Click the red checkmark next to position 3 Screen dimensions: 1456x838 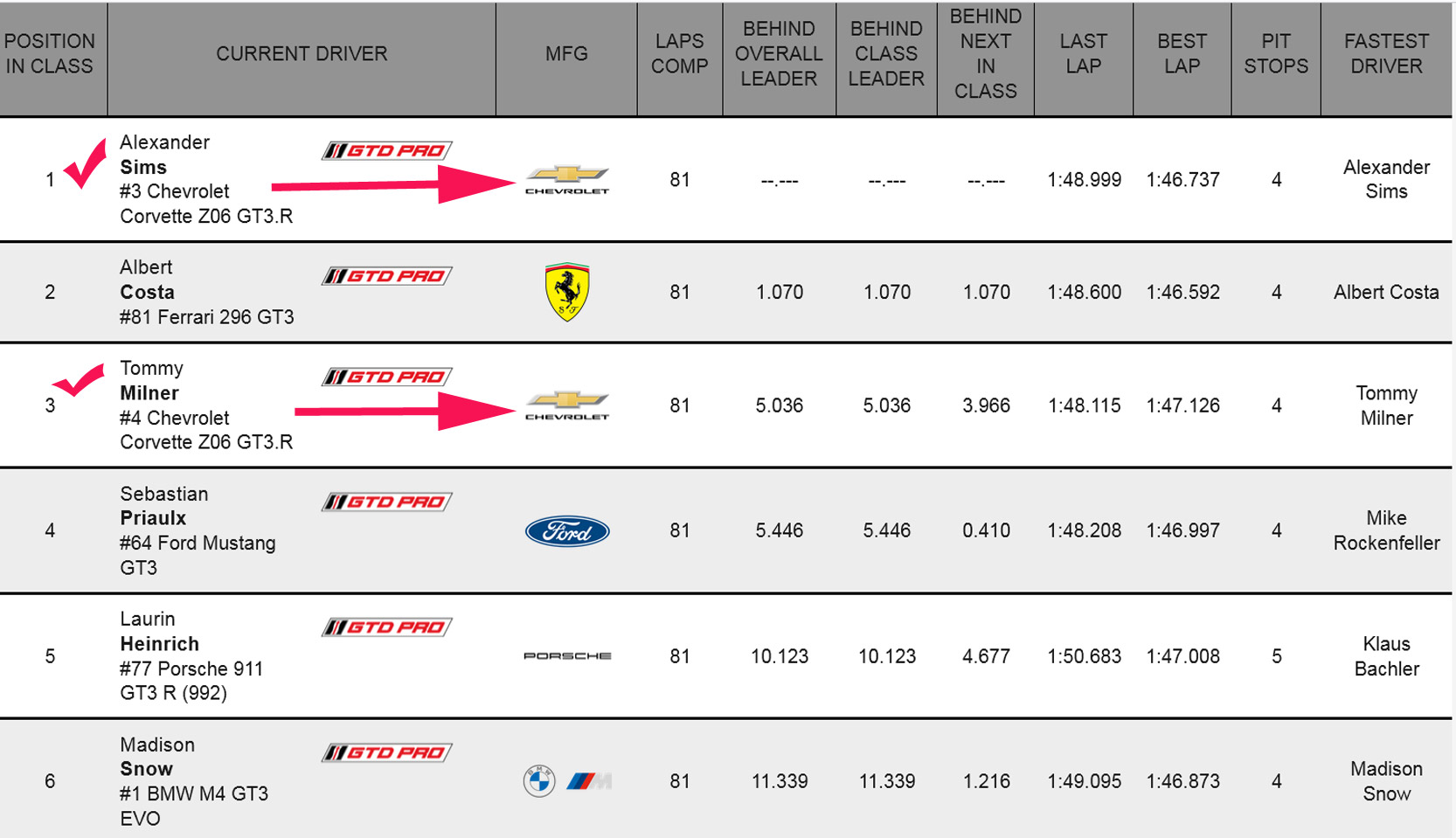point(79,381)
